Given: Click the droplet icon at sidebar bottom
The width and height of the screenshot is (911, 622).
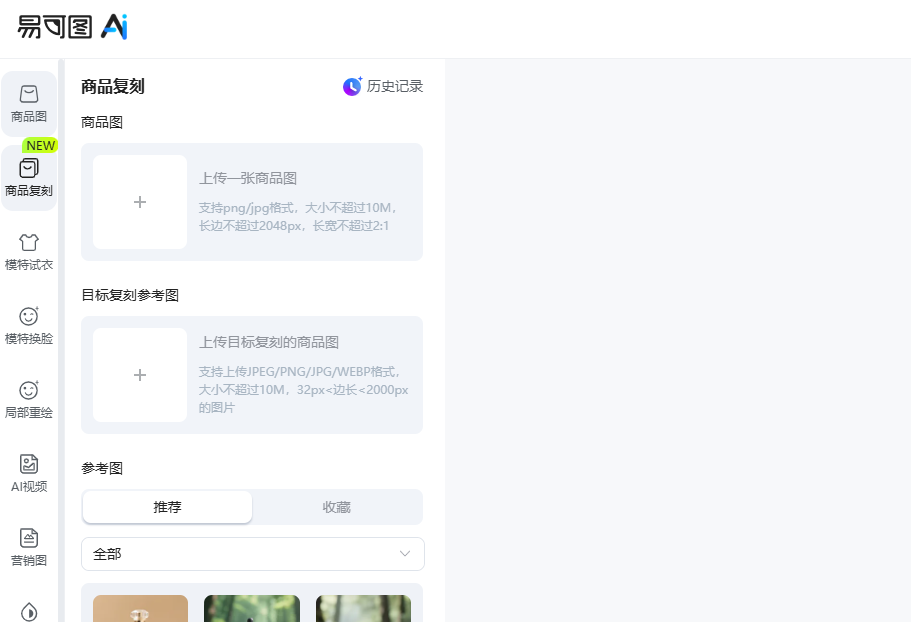Looking at the screenshot, I should coord(29,611).
